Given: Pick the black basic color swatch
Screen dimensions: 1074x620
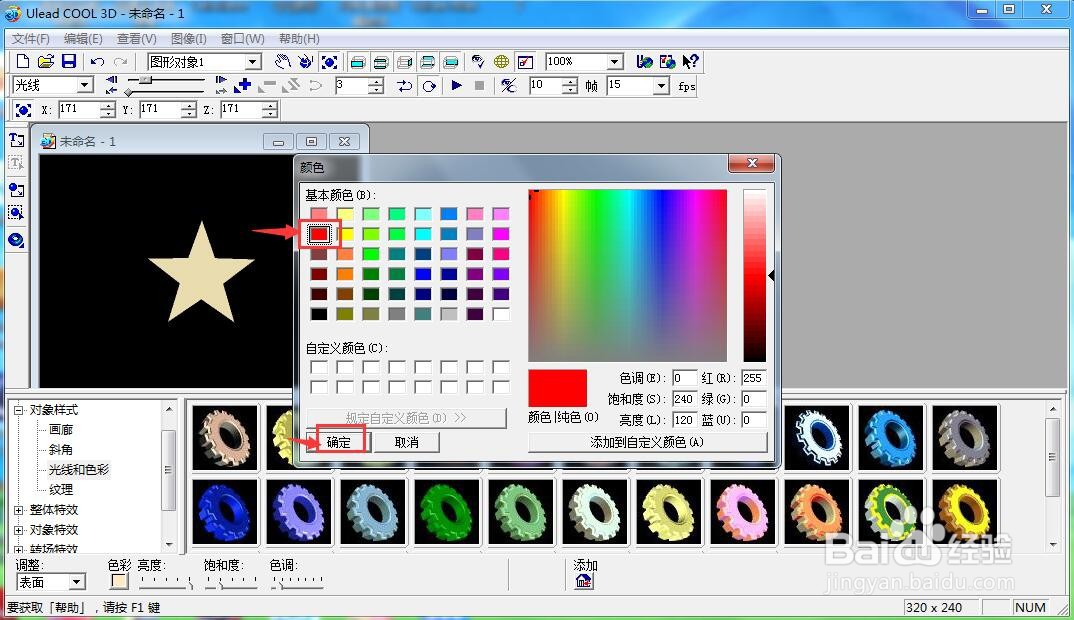Looking at the screenshot, I should [319, 314].
